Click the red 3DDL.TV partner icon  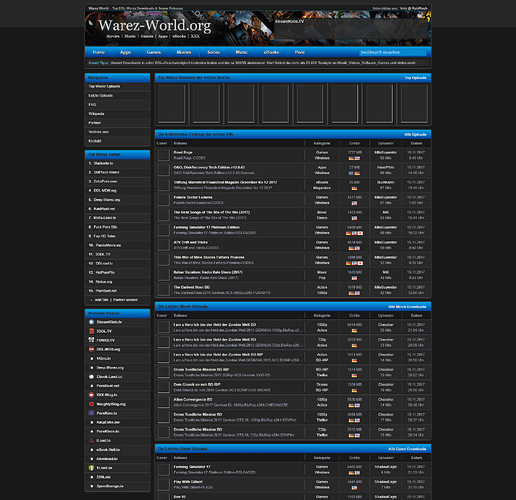pos(91,331)
